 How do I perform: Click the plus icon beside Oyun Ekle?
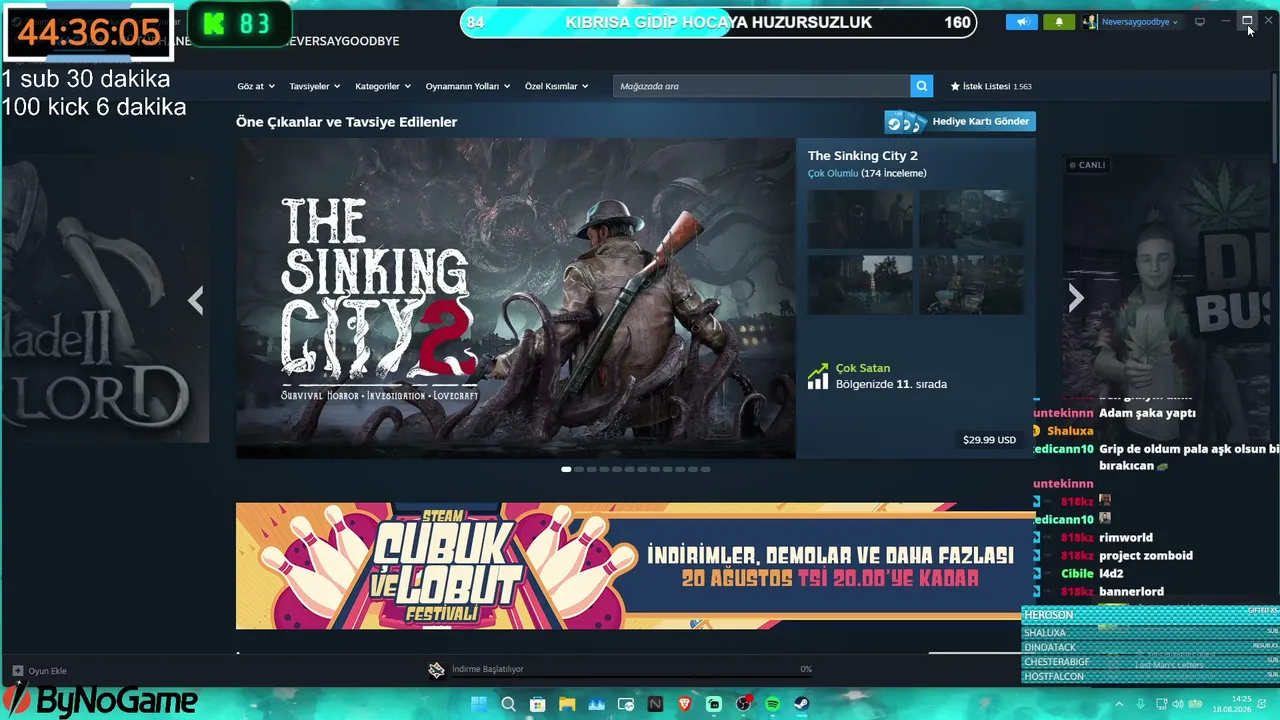tap(18, 671)
